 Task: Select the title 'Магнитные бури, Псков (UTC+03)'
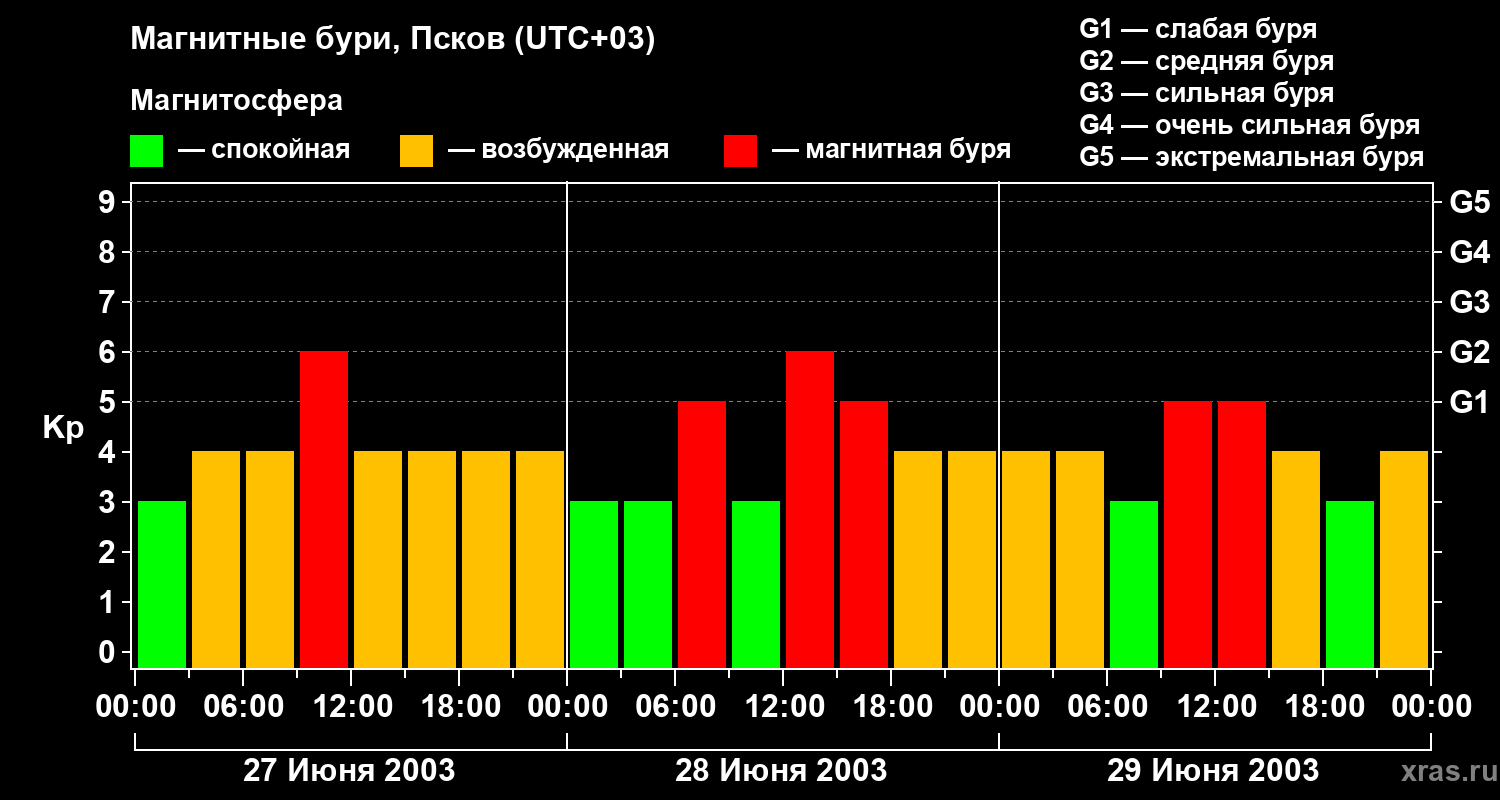point(393,40)
